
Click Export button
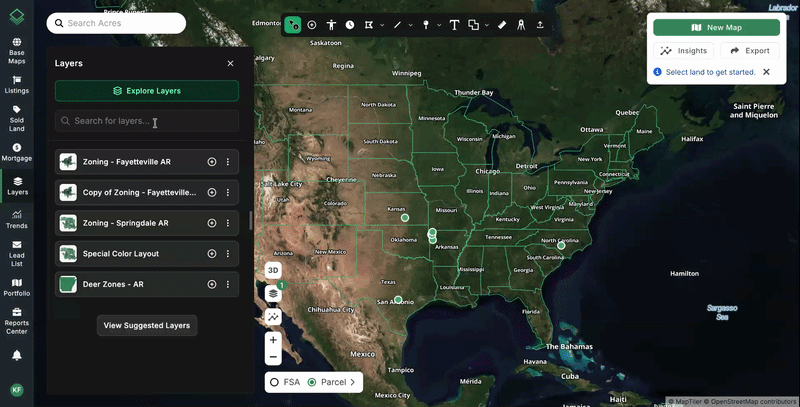[x=750, y=50]
